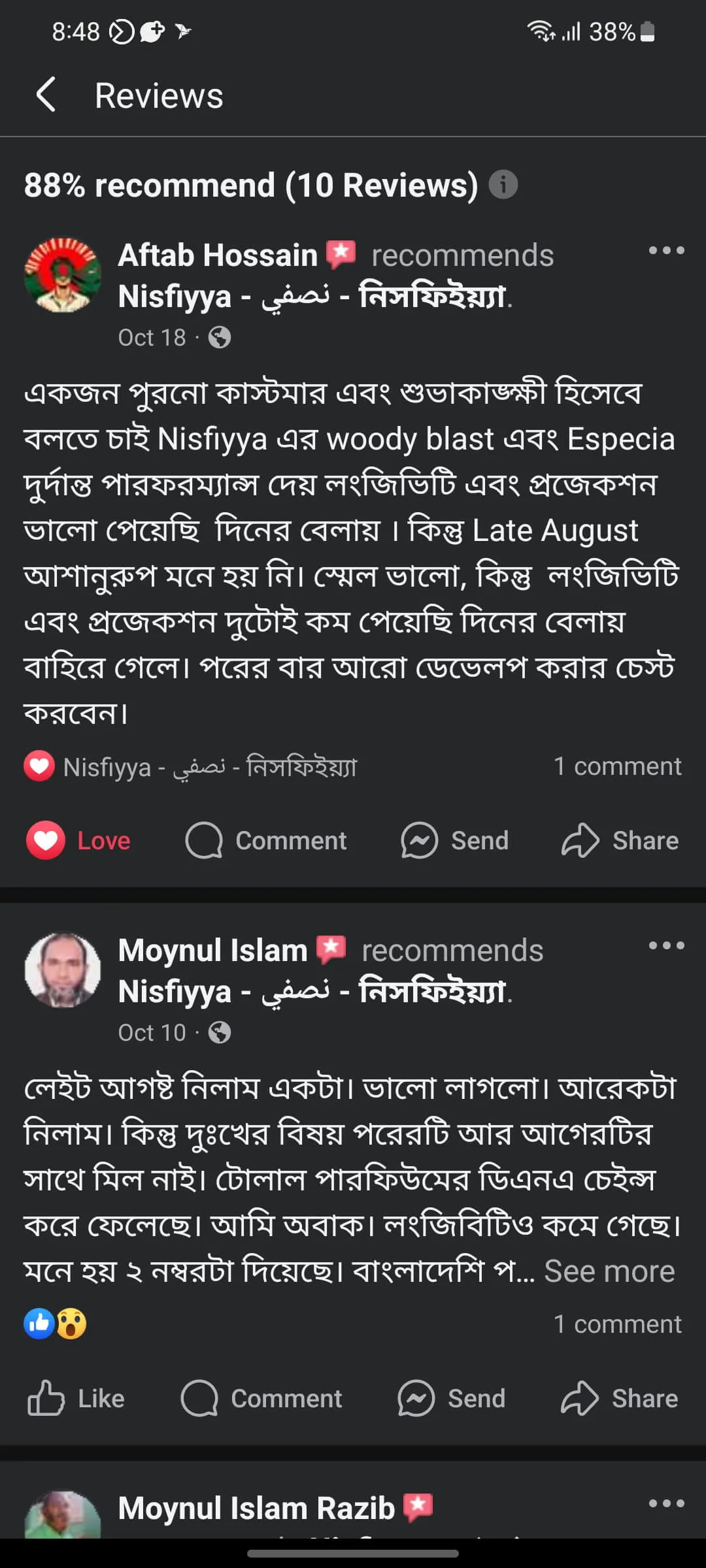Open Moynul Islam Razib's profile name

[256, 1508]
